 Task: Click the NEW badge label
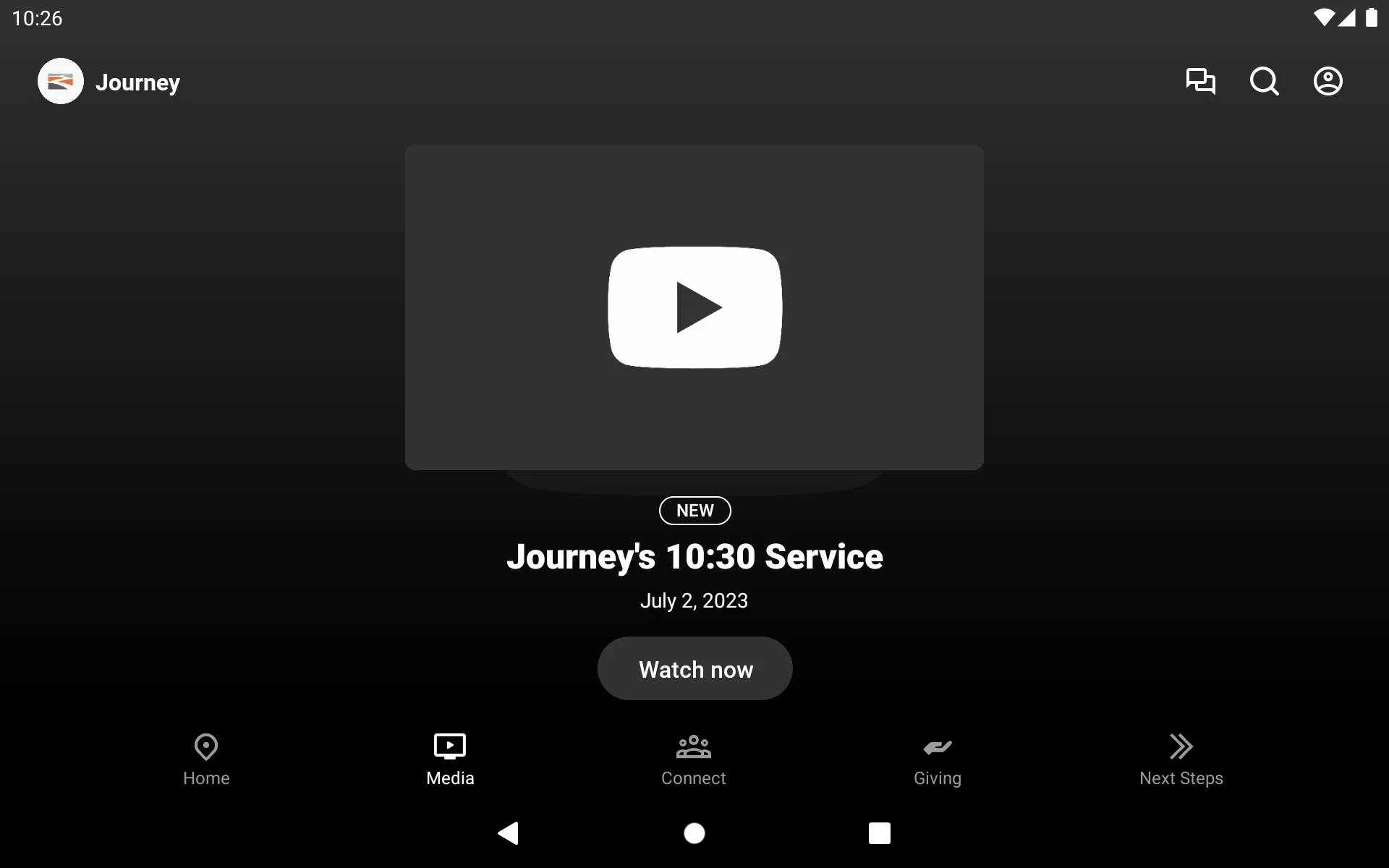tap(694, 510)
